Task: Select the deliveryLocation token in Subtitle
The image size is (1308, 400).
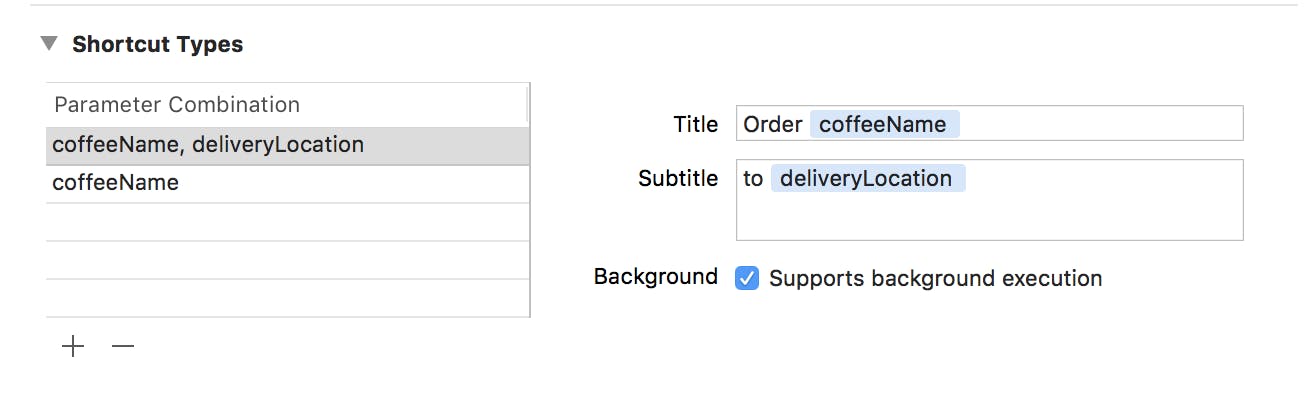Action: tap(866, 178)
